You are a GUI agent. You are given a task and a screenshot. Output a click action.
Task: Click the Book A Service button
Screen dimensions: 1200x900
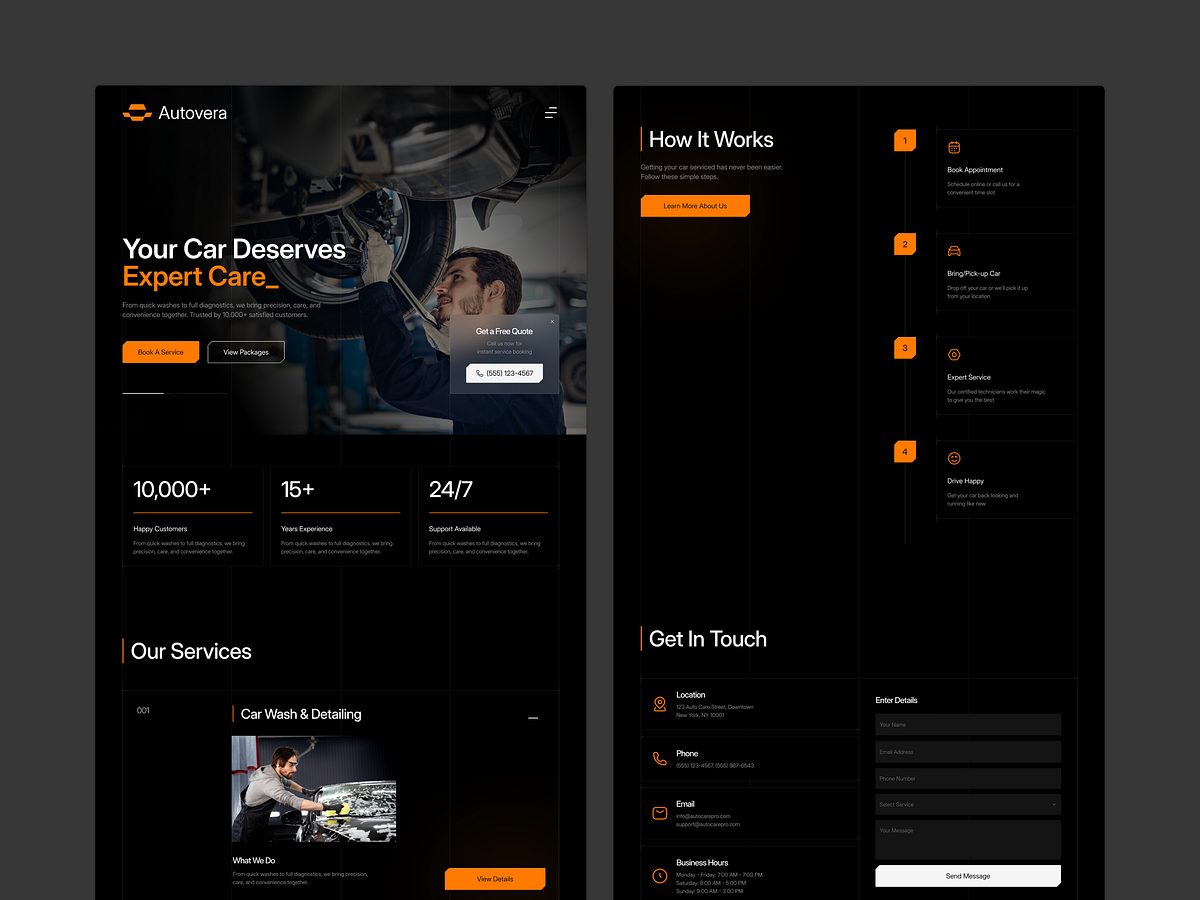coord(160,351)
